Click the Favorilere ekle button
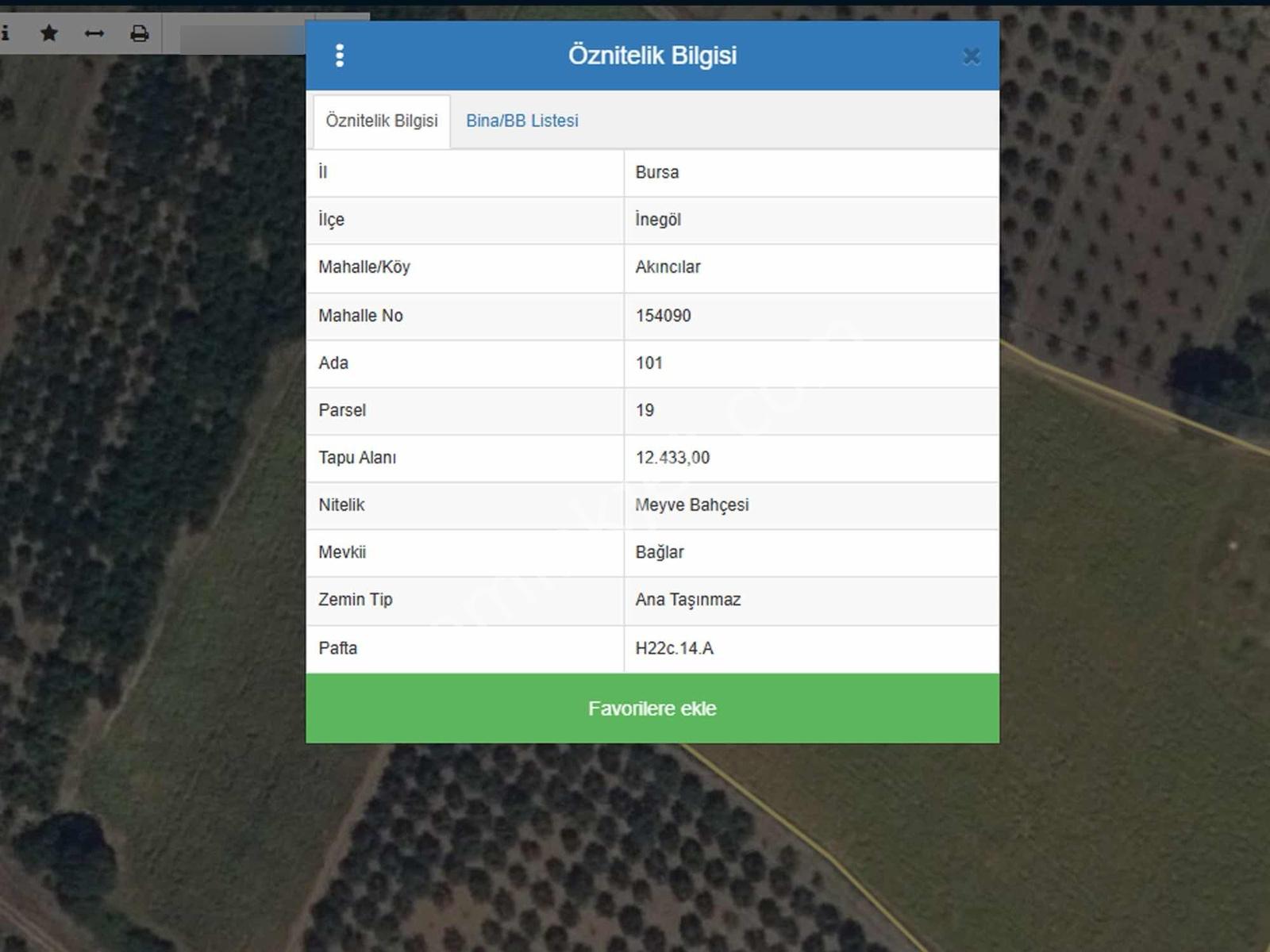 click(x=652, y=708)
